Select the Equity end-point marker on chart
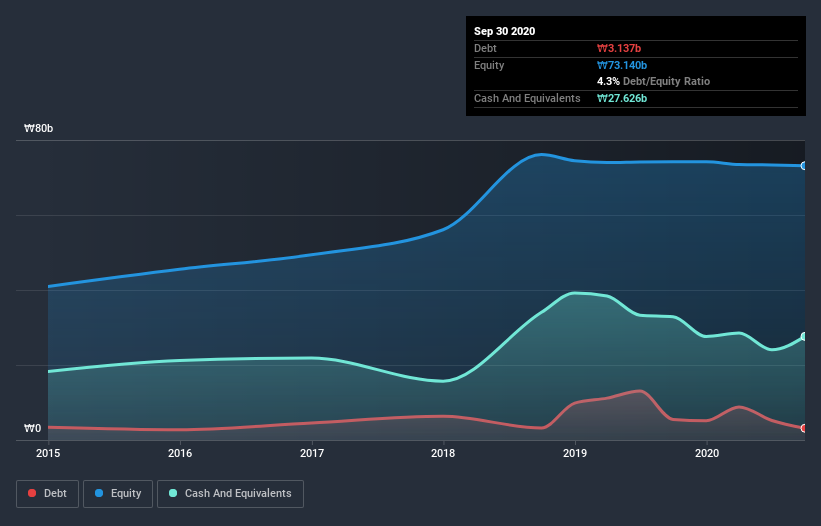This screenshot has height=526, width=821. tap(804, 166)
